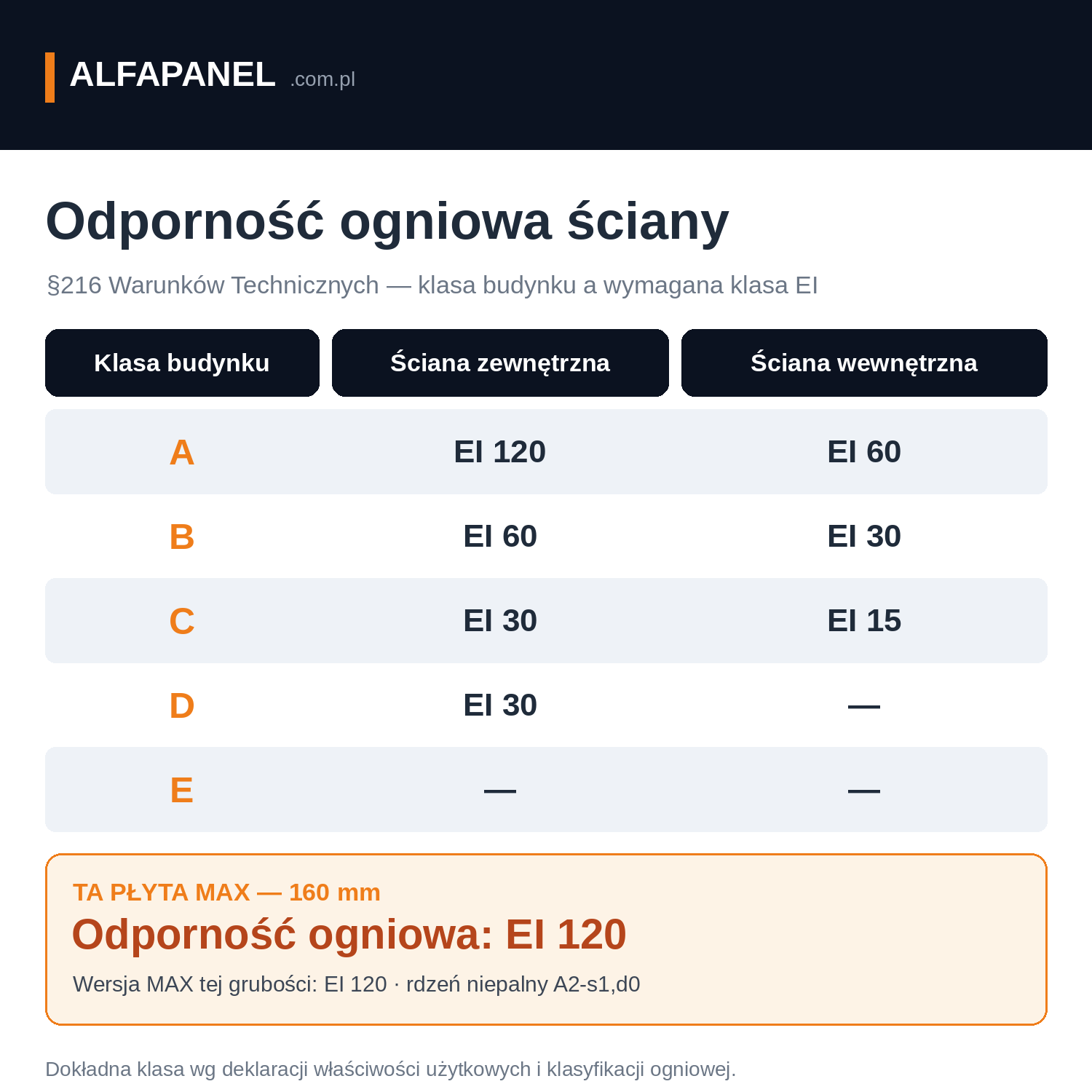The image size is (1092, 1092).
Task: Click the .com.pl domain text
Action: (323, 79)
